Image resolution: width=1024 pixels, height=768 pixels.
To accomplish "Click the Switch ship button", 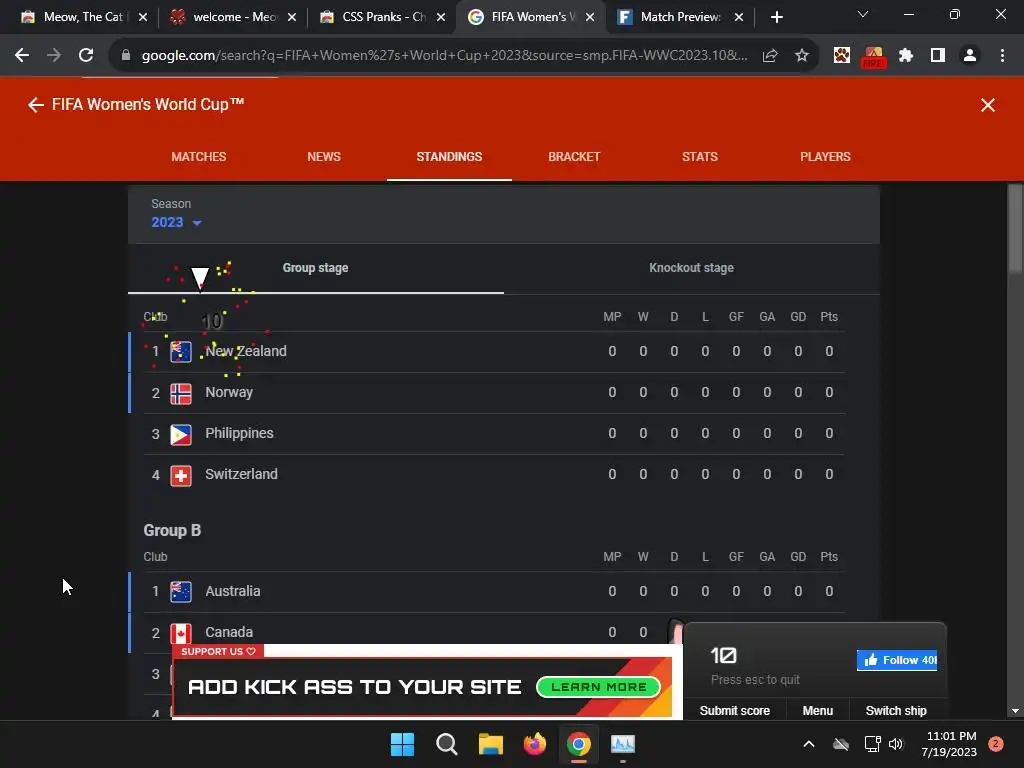I will [896, 711].
